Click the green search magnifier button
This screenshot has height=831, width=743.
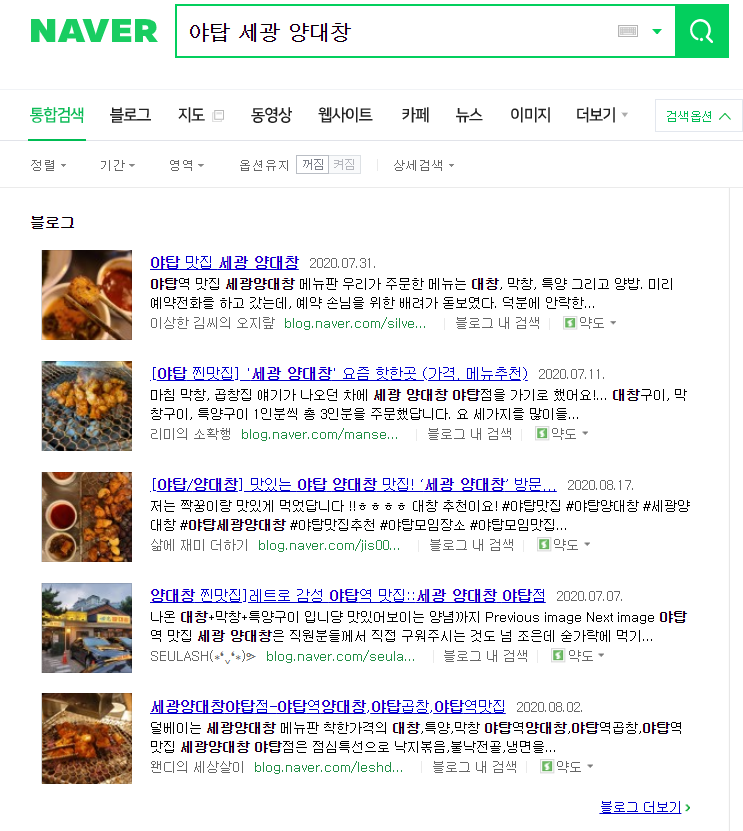(x=702, y=31)
